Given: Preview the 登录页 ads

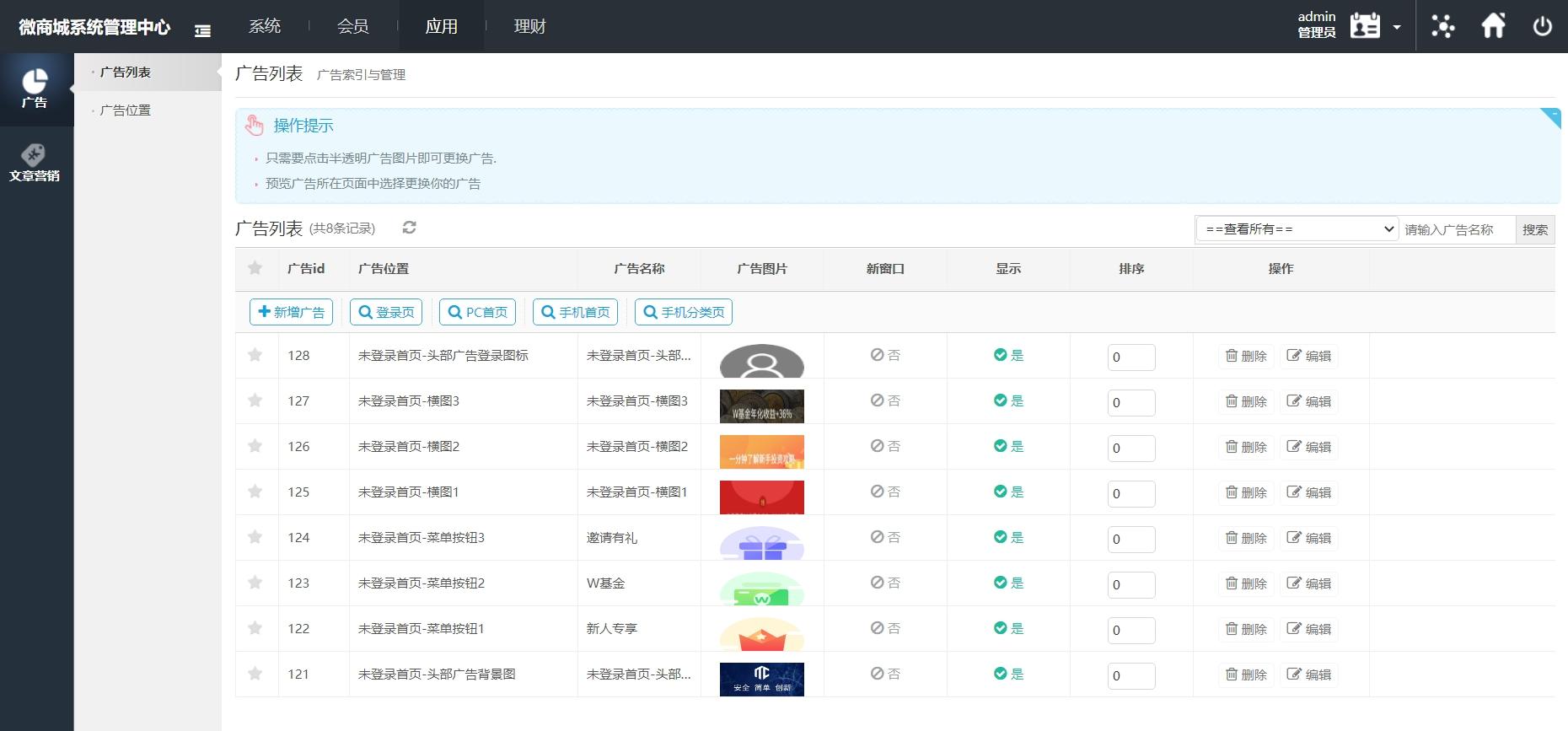Looking at the screenshot, I should 386,312.
